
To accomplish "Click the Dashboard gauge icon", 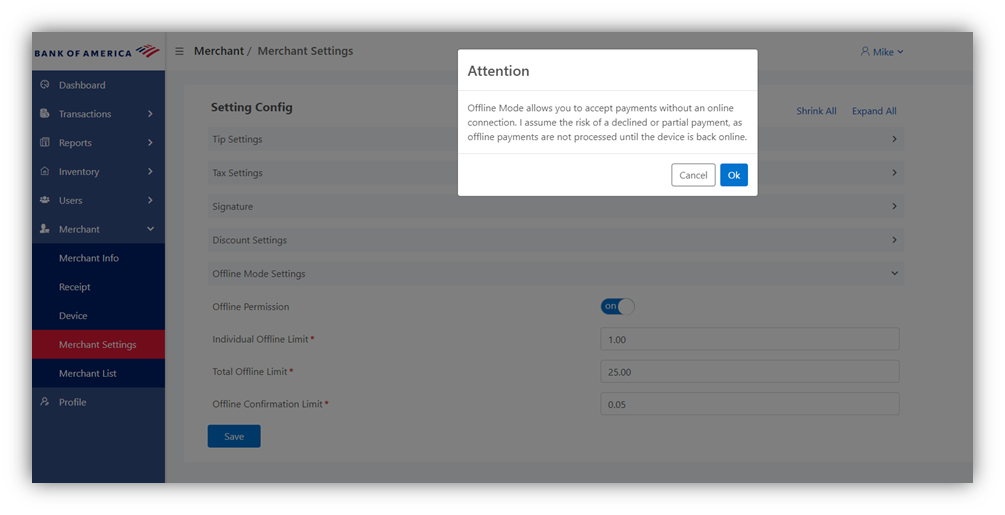I will [45, 85].
